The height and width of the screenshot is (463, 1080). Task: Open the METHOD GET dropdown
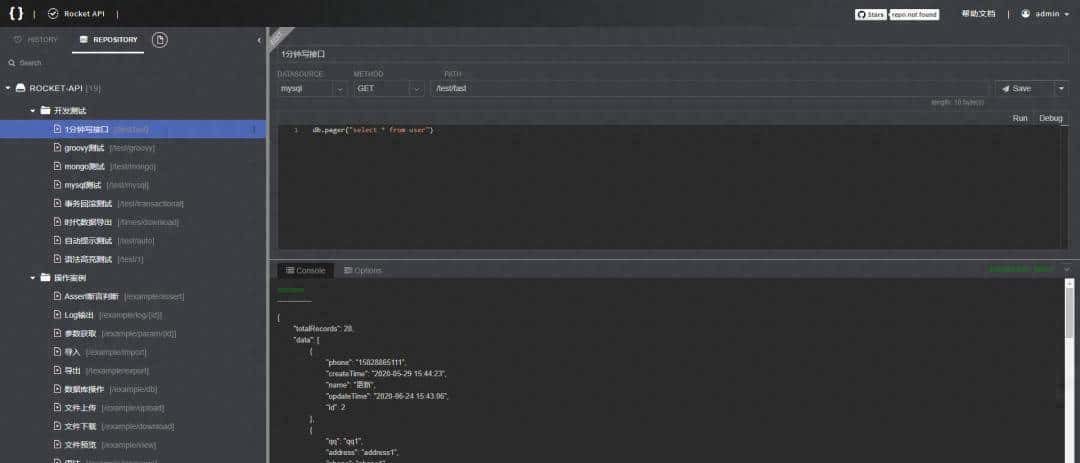point(416,88)
